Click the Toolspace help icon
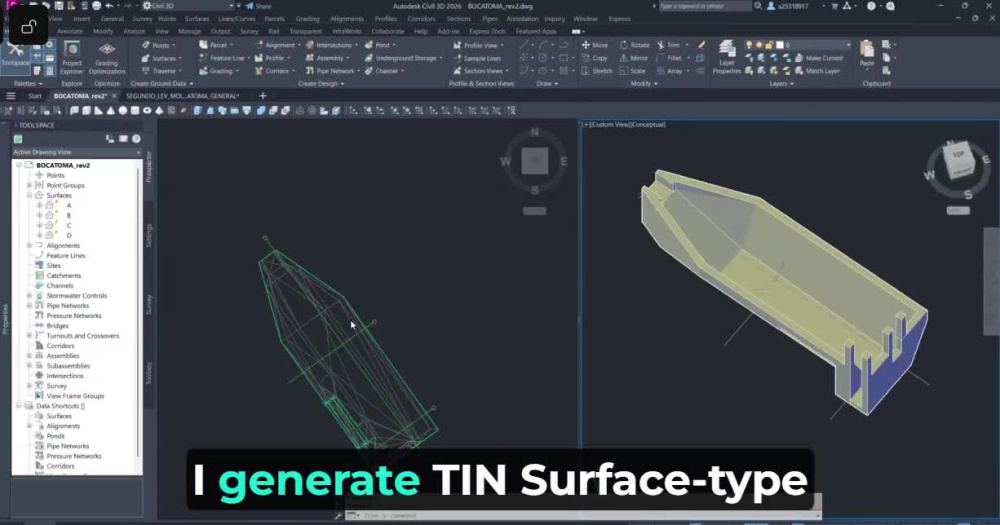 [x=136, y=138]
